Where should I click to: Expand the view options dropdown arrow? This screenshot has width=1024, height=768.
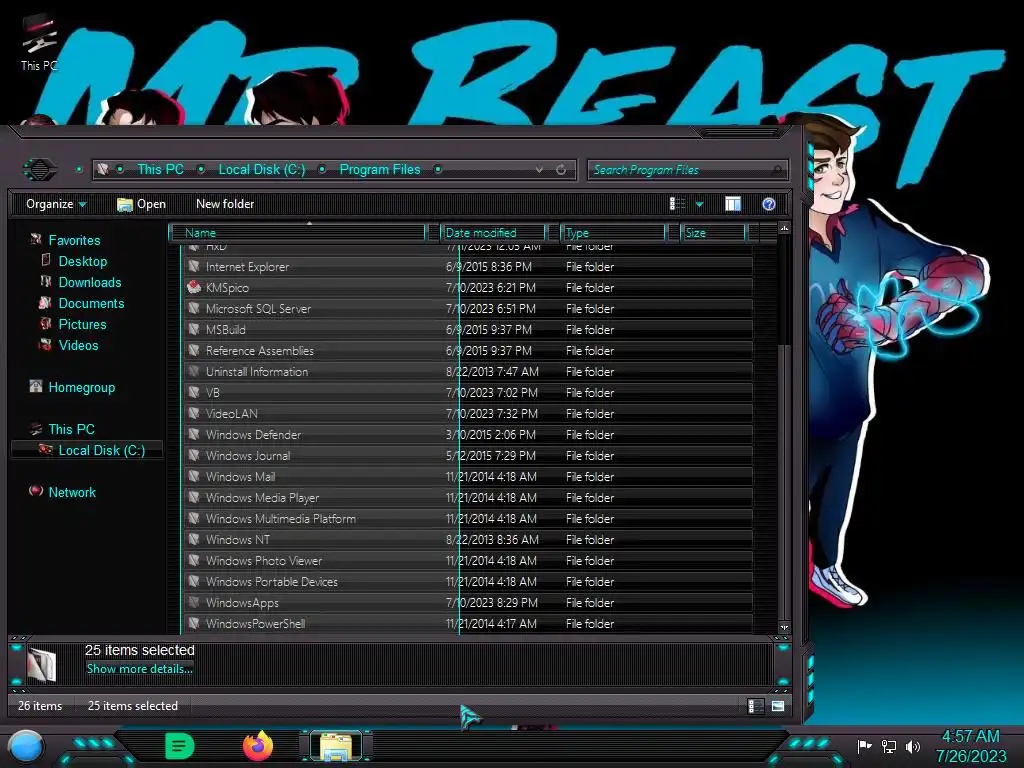point(699,204)
